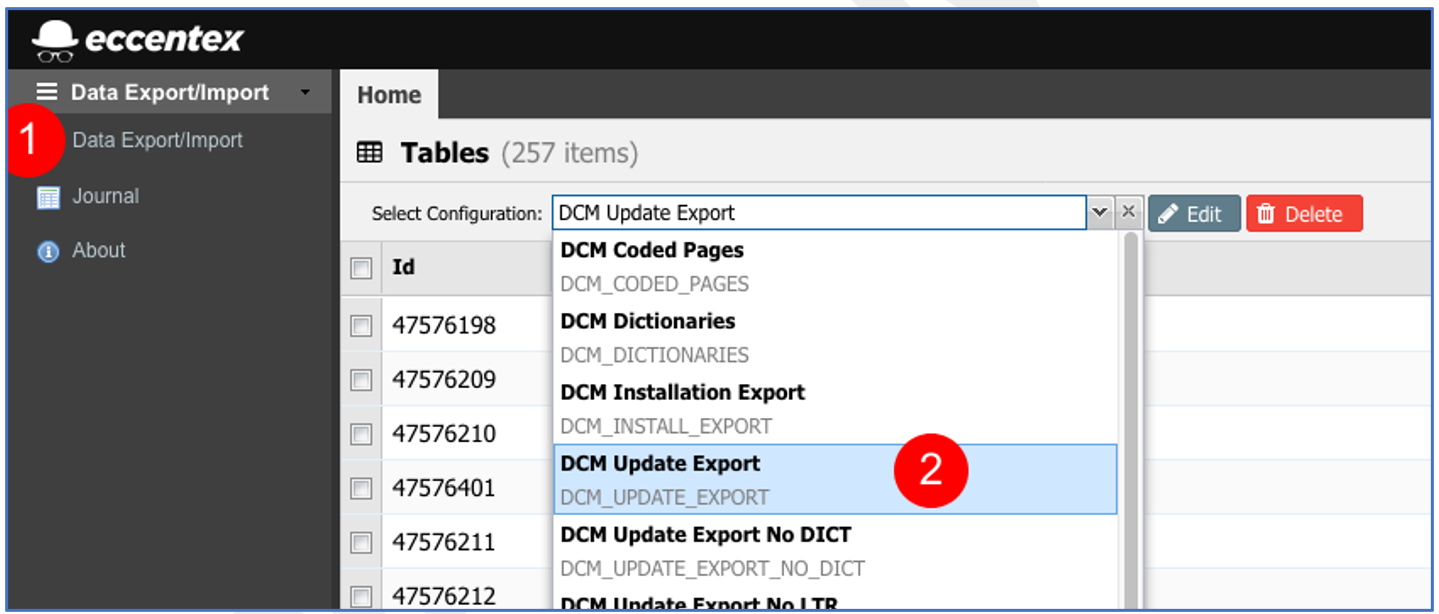1439x614 pixels.
Task: Open the hamburger menu icon
Action: coord(47,92)
